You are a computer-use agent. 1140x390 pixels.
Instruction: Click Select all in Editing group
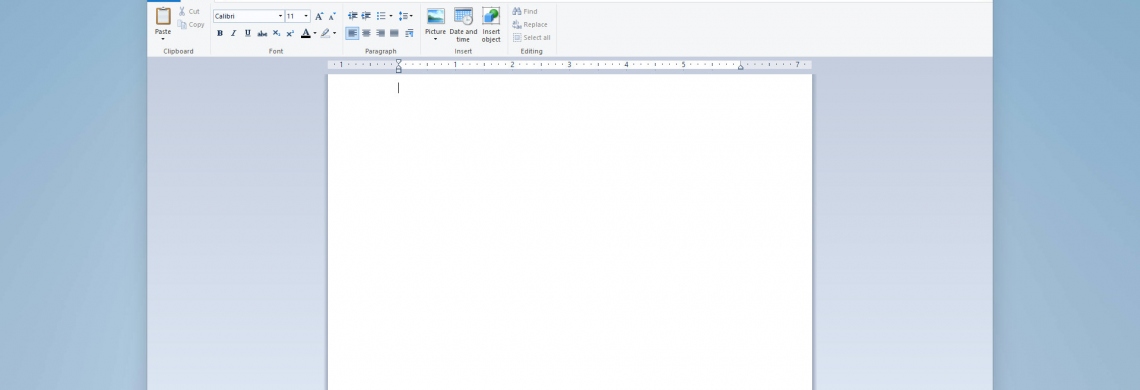tap(531, 38)
